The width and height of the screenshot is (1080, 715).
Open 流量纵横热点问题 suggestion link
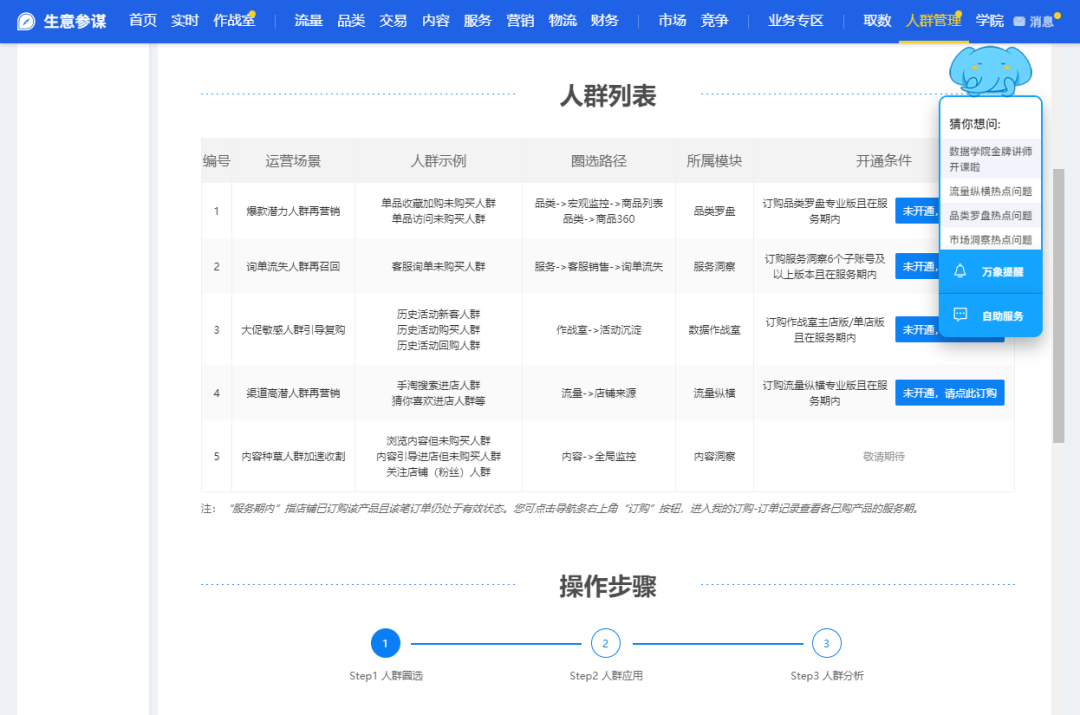(x=990, y=191)
